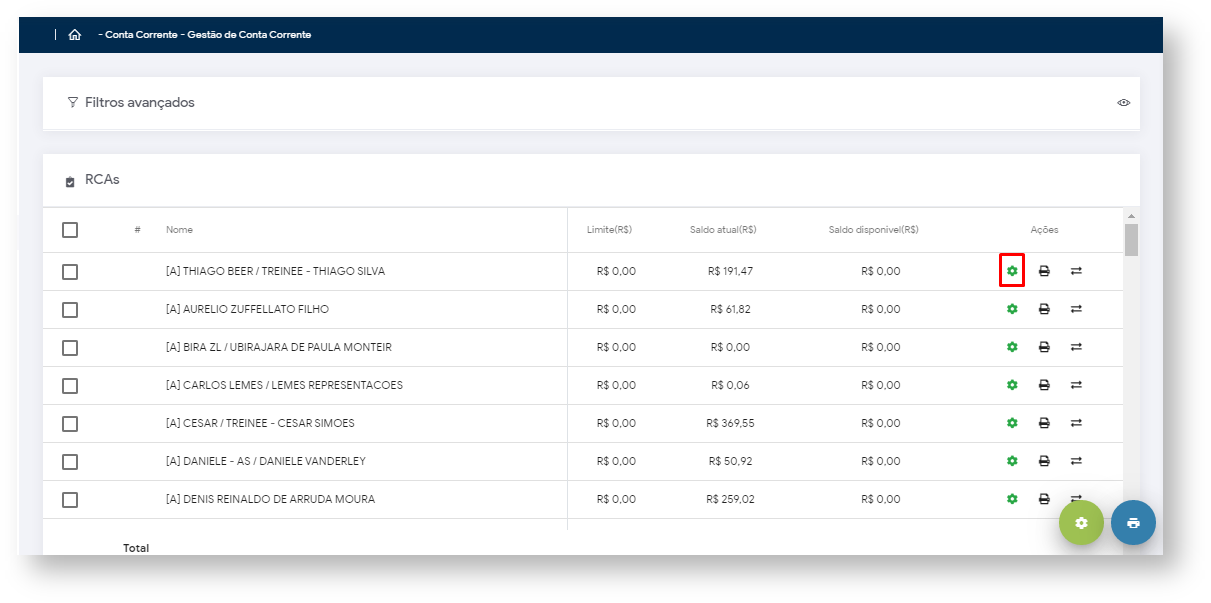Click saldo atual value R$ 259,02
This screenshot has width=1211, height=603.
[x=730, y=499]
